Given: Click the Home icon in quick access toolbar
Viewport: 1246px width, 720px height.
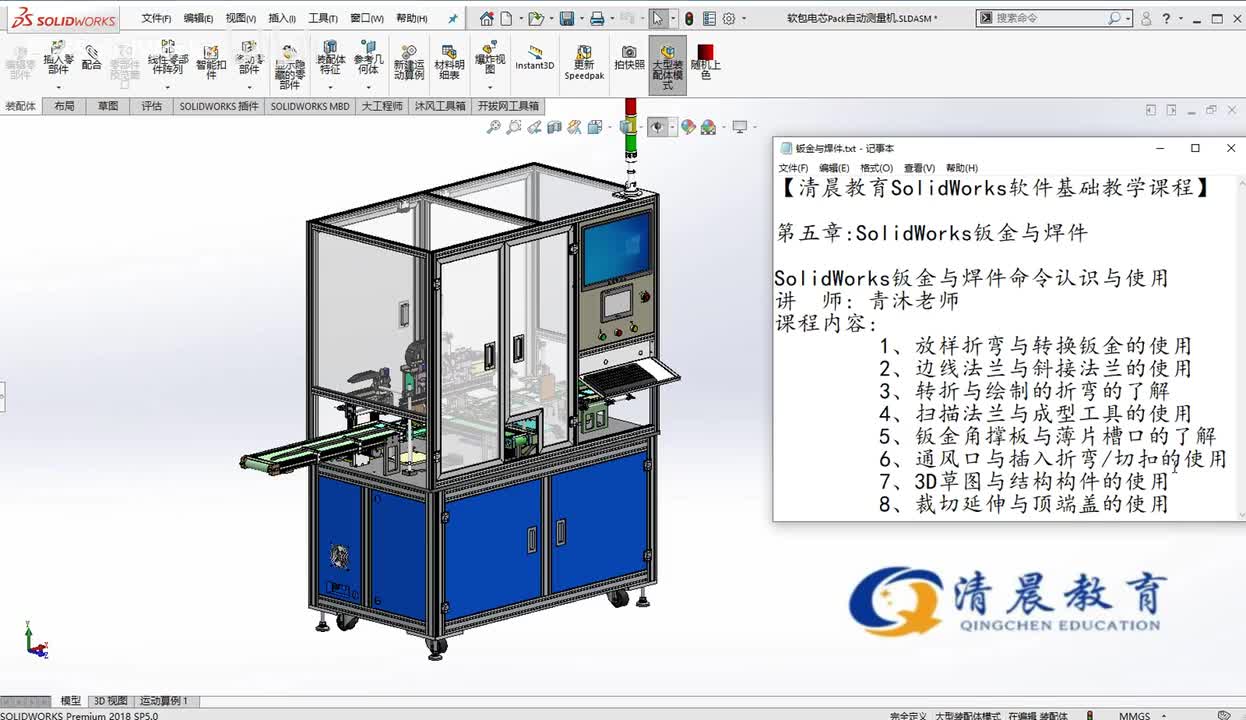Looking at the screenshot, I should [x=486, y=18].
